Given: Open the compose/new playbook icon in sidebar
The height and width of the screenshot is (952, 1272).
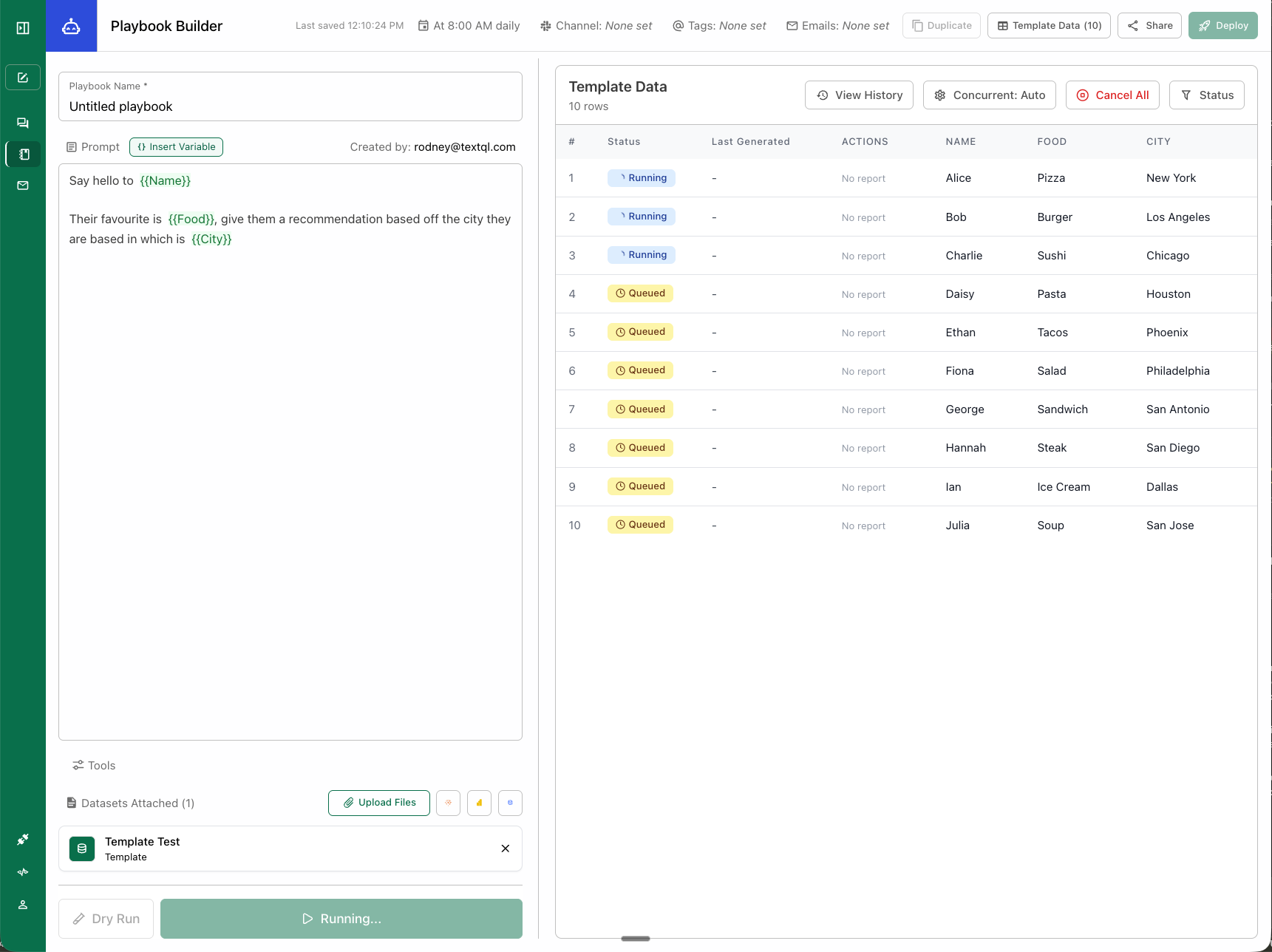Looking at the screenshot, I should (22, 77).
